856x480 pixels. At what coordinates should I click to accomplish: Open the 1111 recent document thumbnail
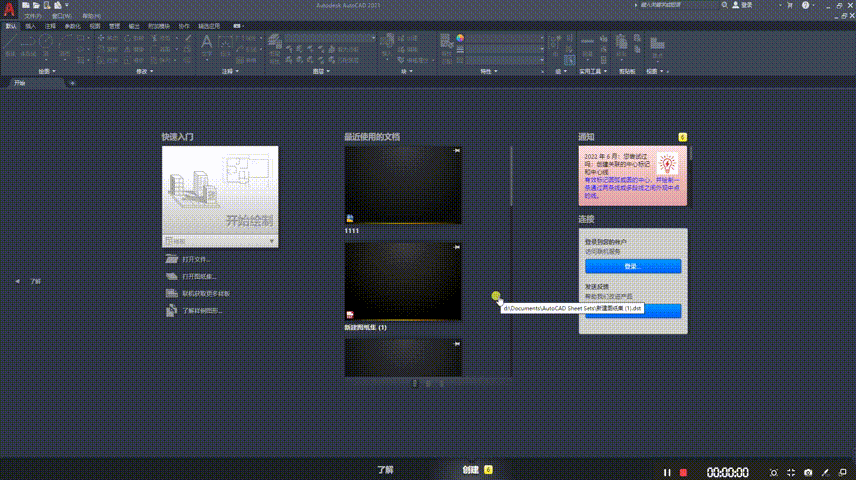pyautogui.click(x=403, y=185)
